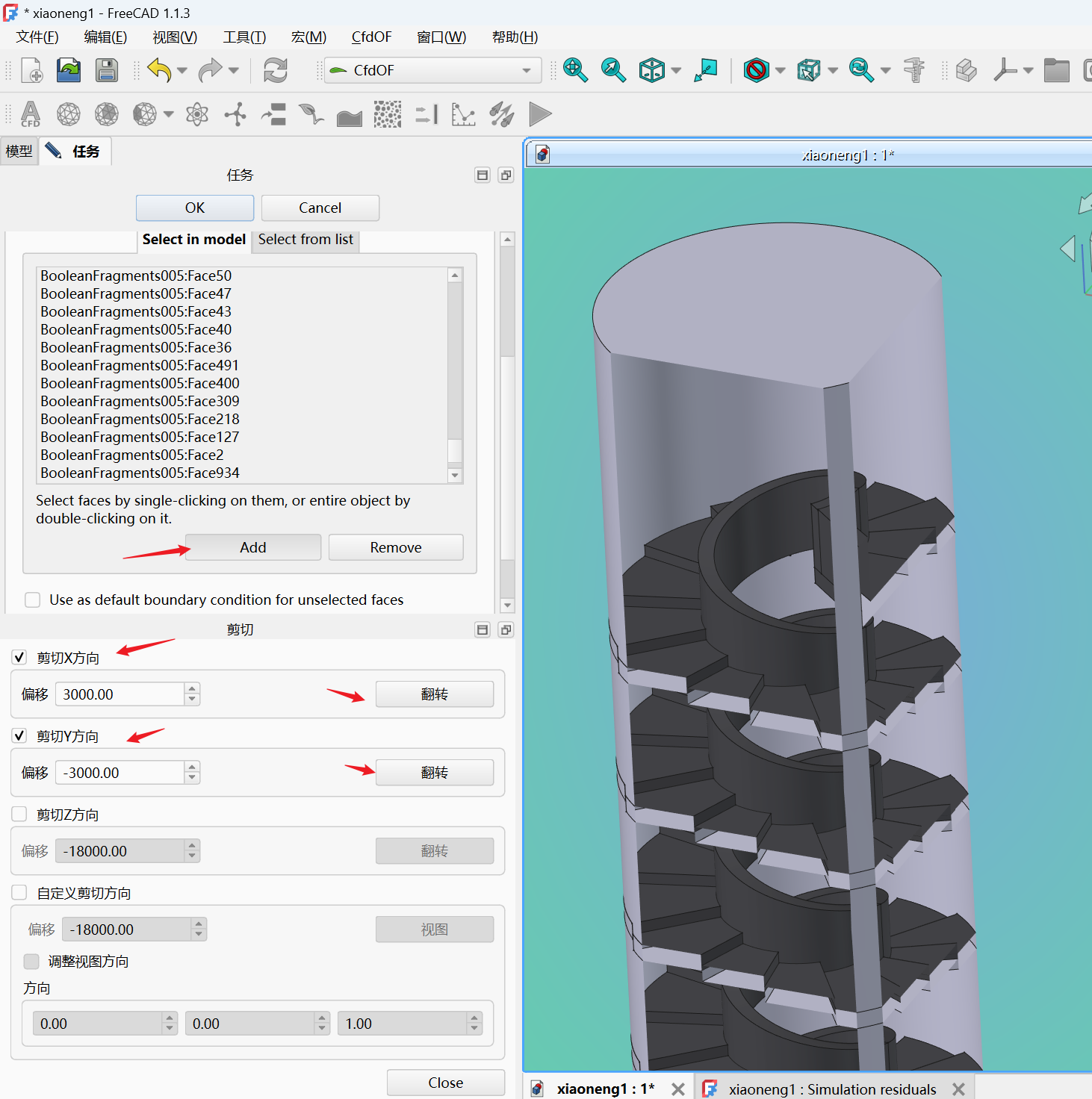Click the CfdOF analysis container icon
The width and height of the screenshot is (1092, 1099).
click(31, 114)
